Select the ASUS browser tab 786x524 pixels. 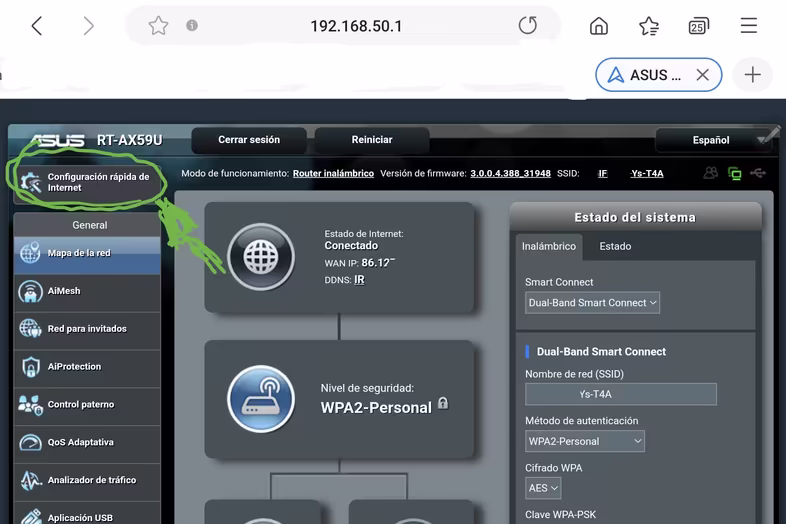pos(658,75)
